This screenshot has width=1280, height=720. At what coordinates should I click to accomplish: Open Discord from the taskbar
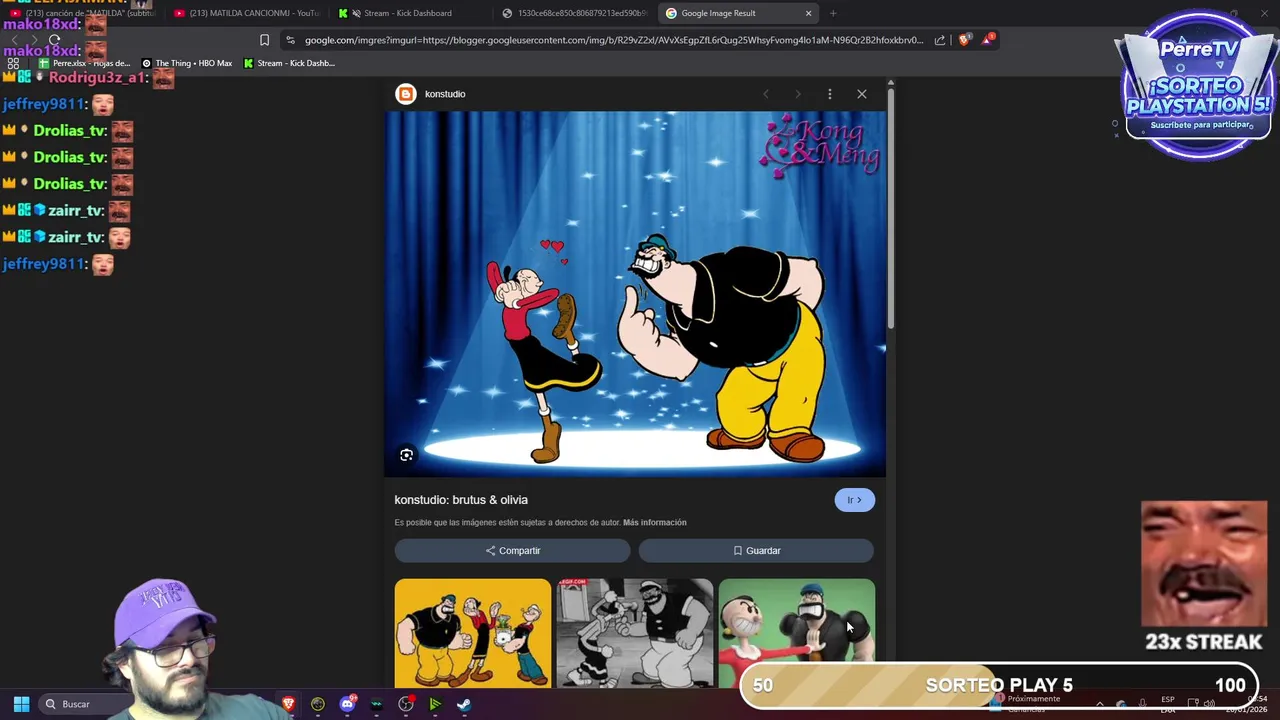347,704
